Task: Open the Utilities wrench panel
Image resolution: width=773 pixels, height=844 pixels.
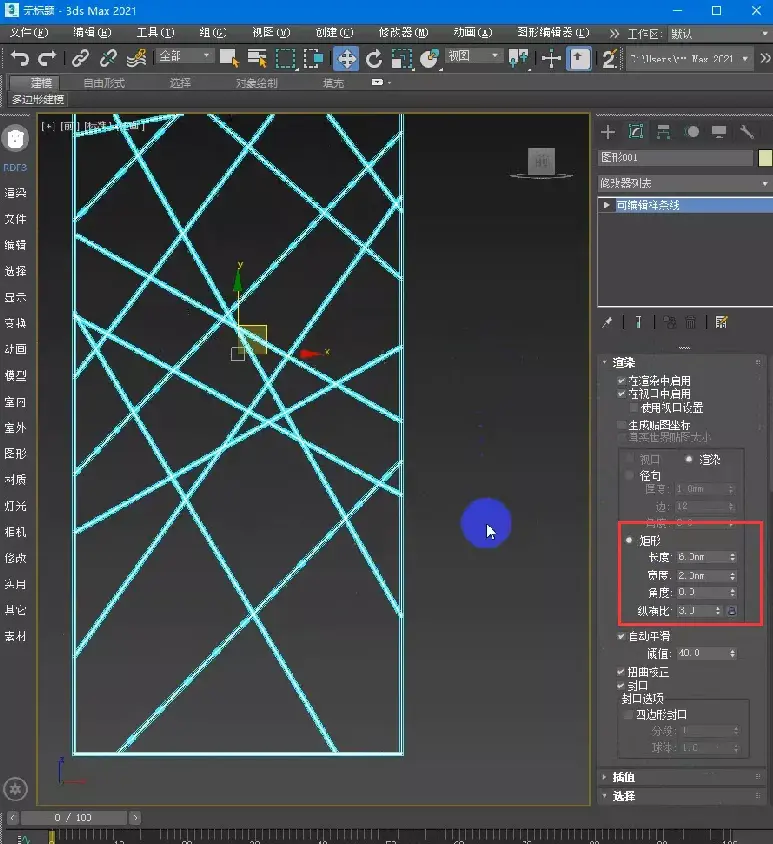Action: pos(746,132)
